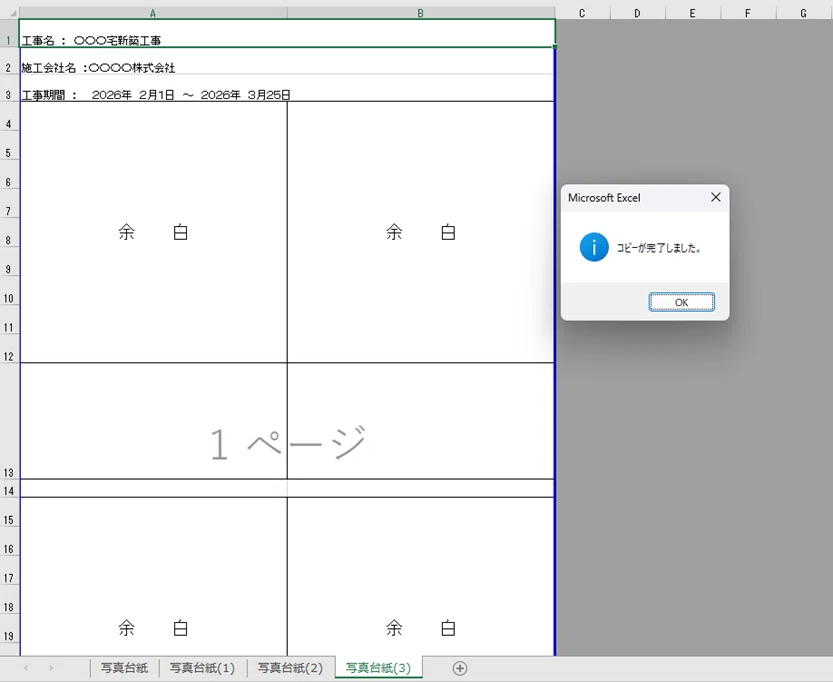Switch to the 写真台紙 sheet tab
The width and height of the screenshot is (833, 682).
click(124, 668)
